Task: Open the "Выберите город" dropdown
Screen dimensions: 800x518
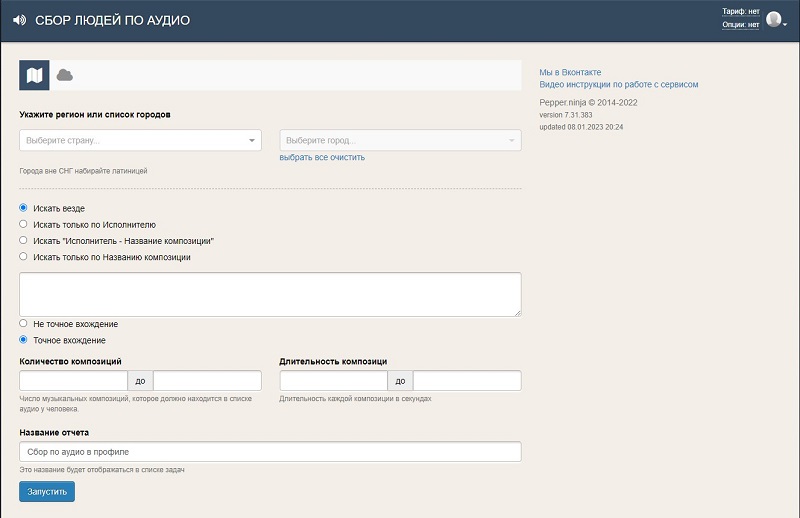Action: (400, 141)
